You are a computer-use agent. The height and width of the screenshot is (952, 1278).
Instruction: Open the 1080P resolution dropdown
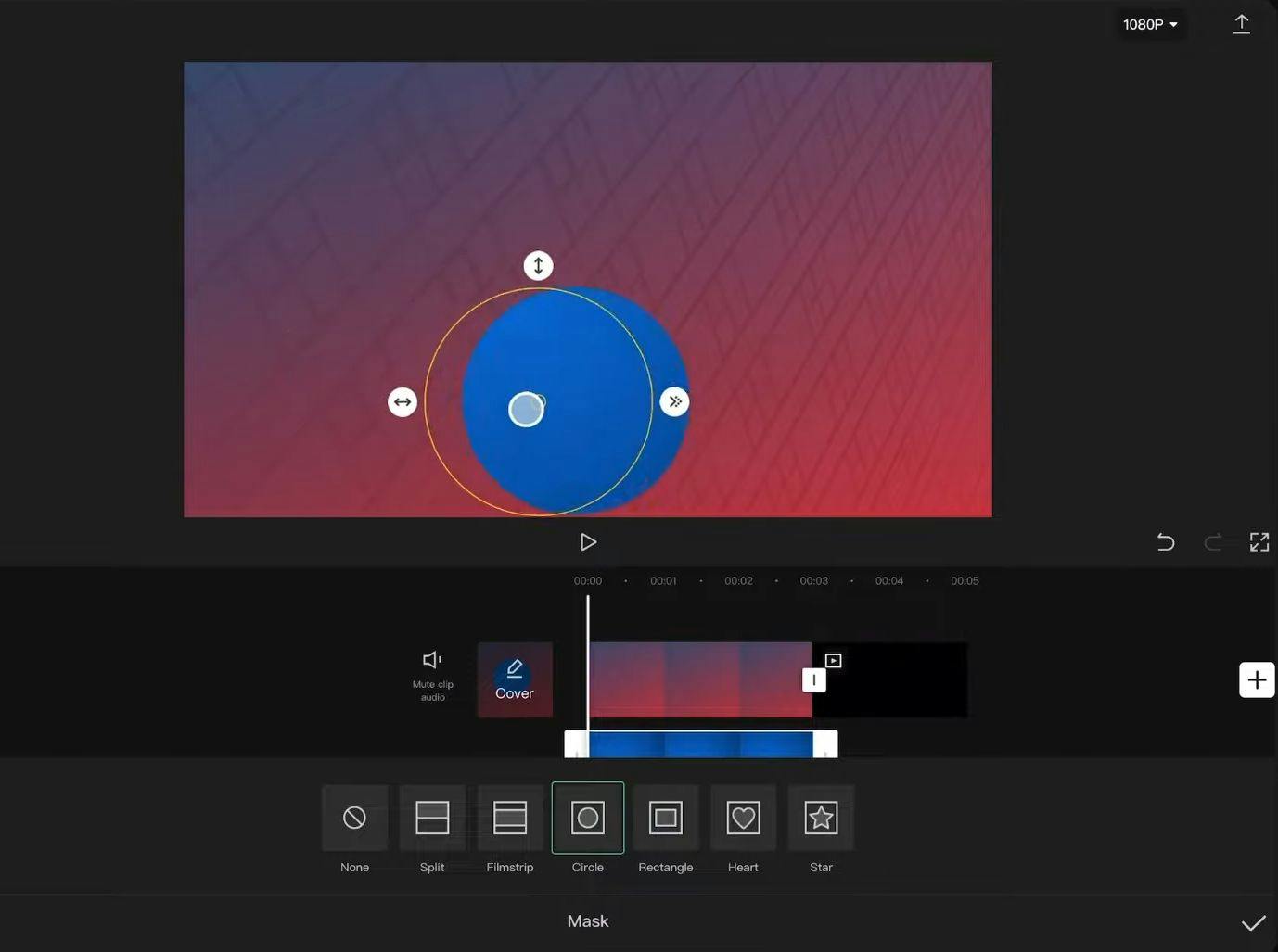click(1150, 24)
